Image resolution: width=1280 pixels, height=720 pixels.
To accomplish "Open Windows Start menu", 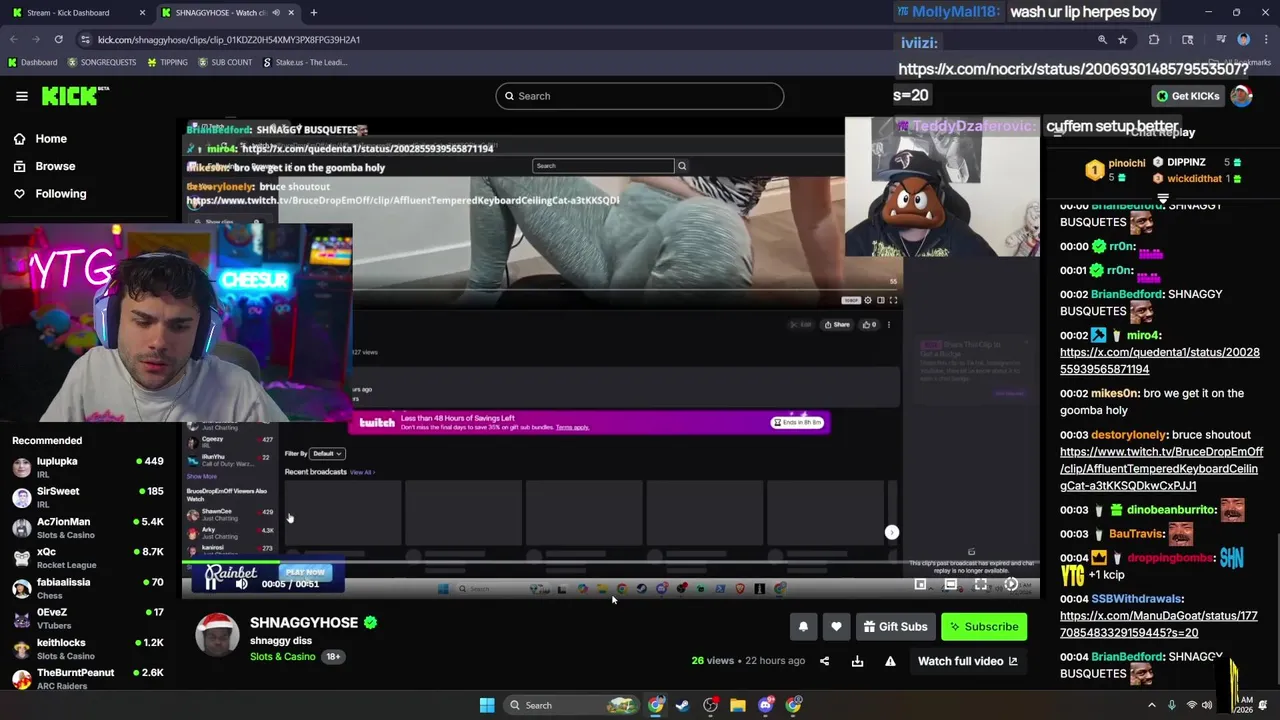I will 487,705.
